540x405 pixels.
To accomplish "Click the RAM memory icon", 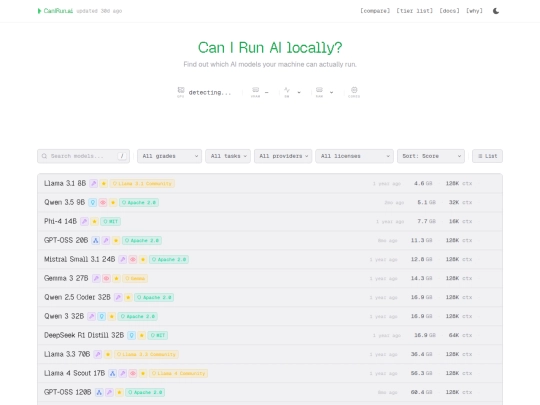I will tap(319, 90).
